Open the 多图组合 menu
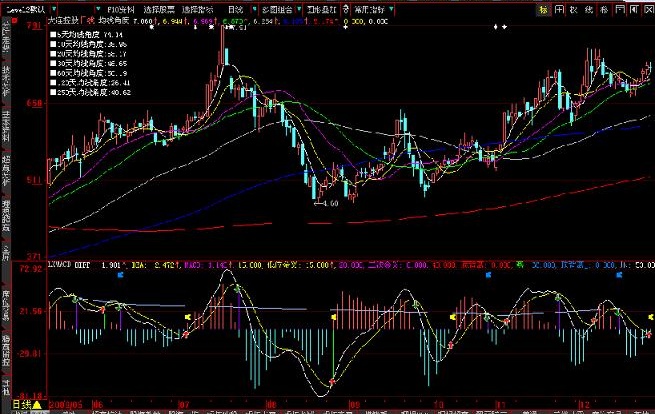The width and height of the screenshot is (655, 414). (x=277, y=9)
